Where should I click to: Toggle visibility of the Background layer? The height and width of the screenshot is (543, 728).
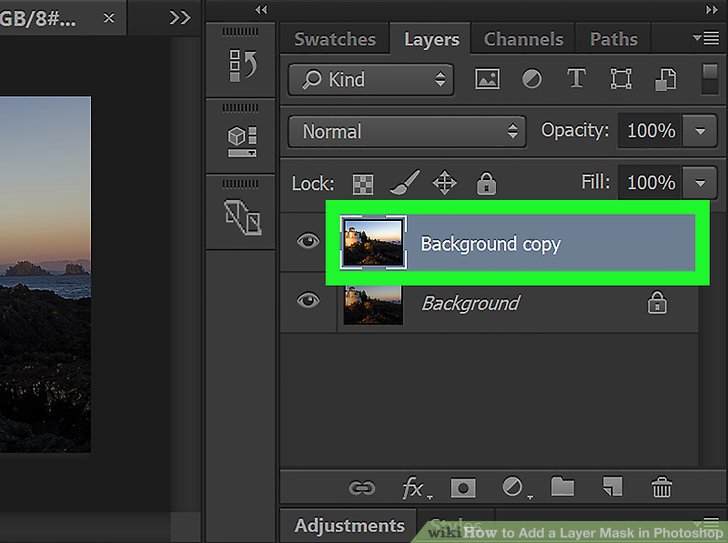tap(308, 302)
